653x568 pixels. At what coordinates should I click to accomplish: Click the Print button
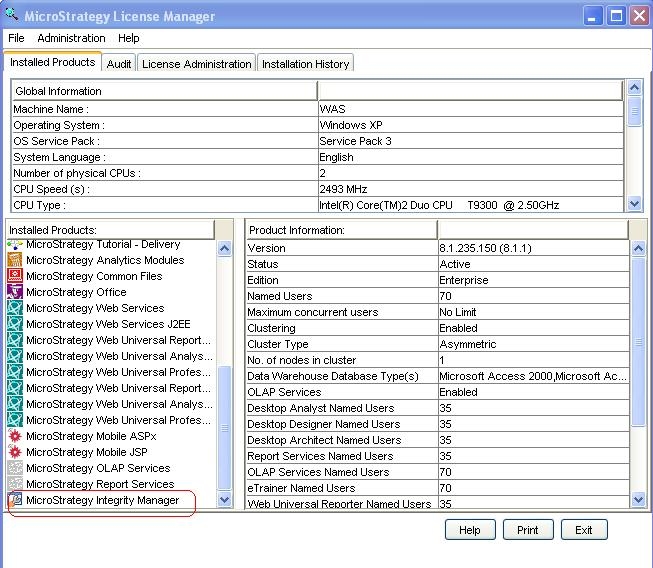[528, 530]
